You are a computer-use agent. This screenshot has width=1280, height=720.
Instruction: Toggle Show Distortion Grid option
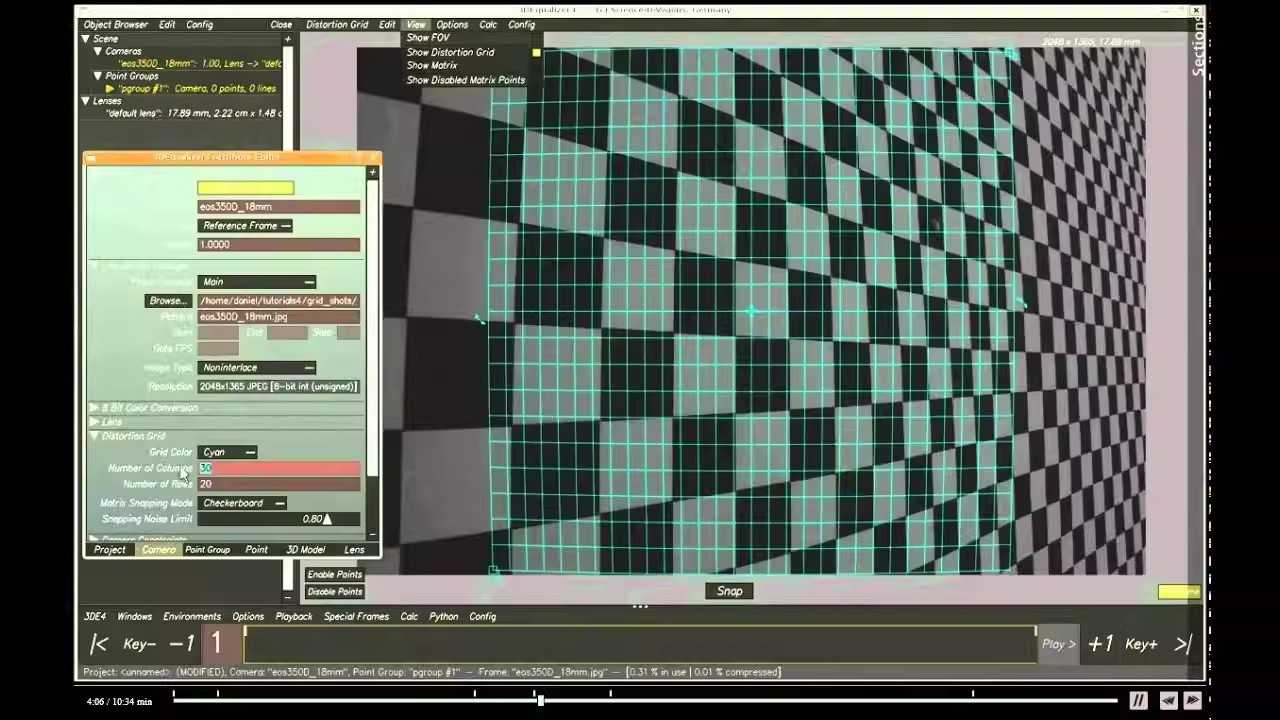450,52
